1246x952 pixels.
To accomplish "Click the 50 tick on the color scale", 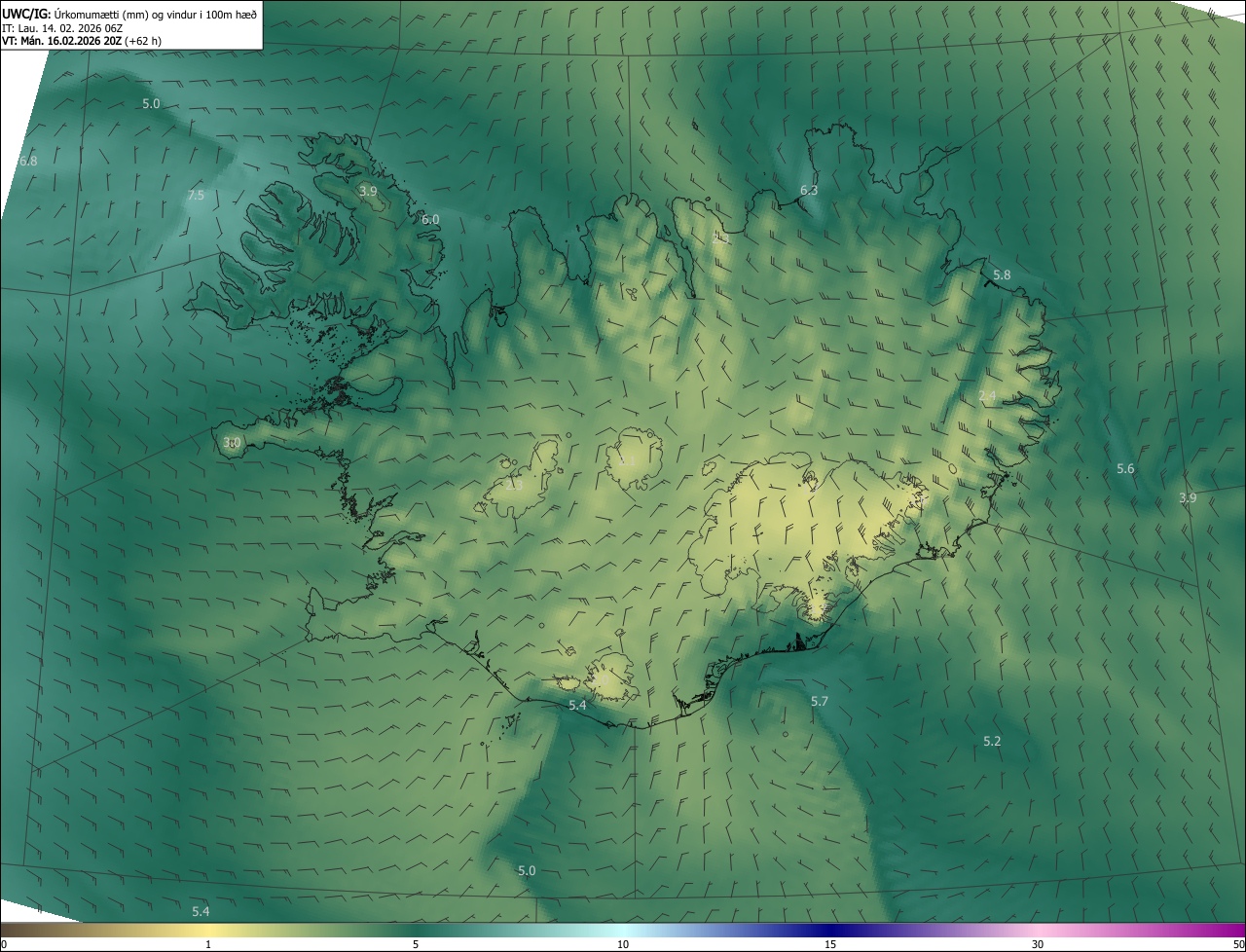I will 1238,945.
